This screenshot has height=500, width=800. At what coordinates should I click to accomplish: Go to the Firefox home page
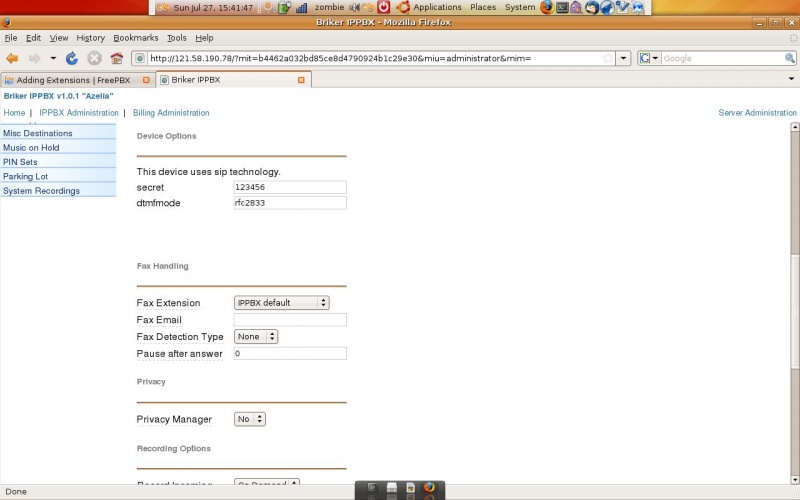[117, 58]
